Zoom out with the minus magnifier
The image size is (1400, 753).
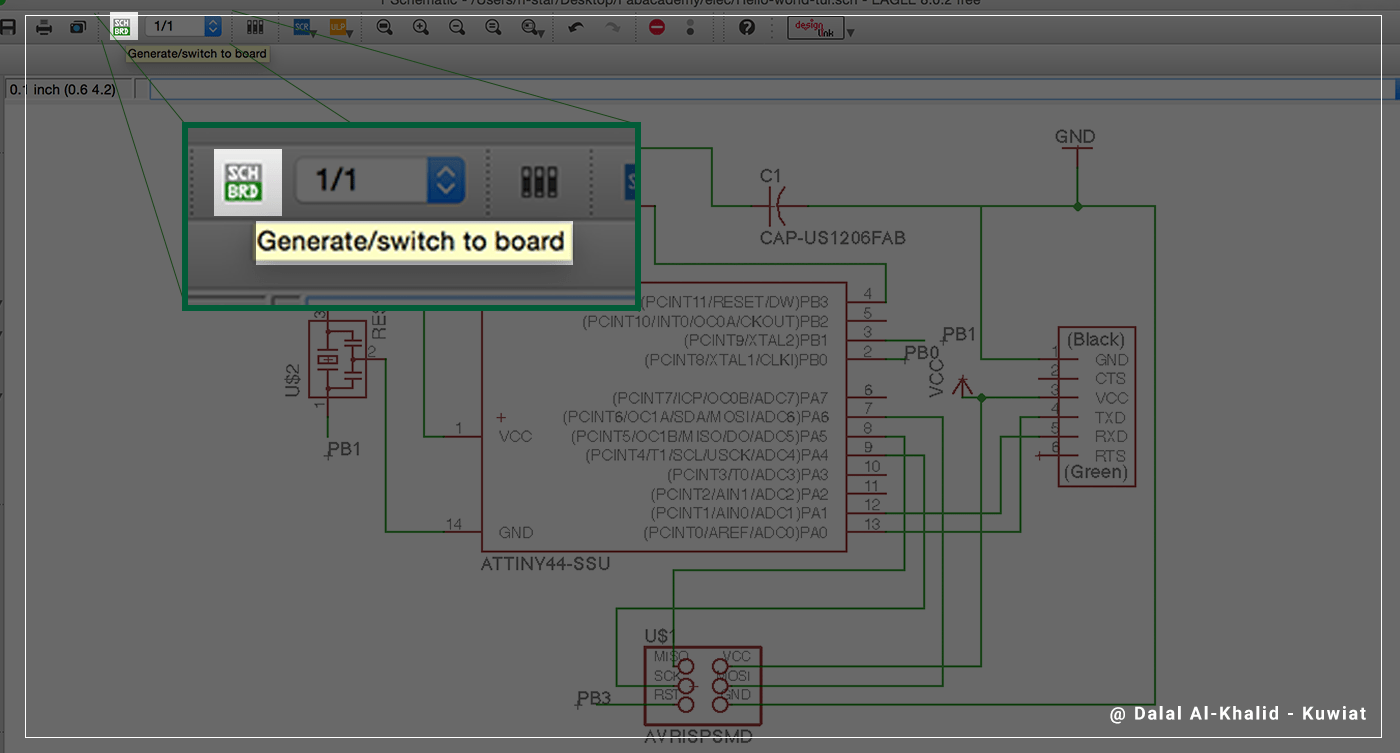coord(457,27)
